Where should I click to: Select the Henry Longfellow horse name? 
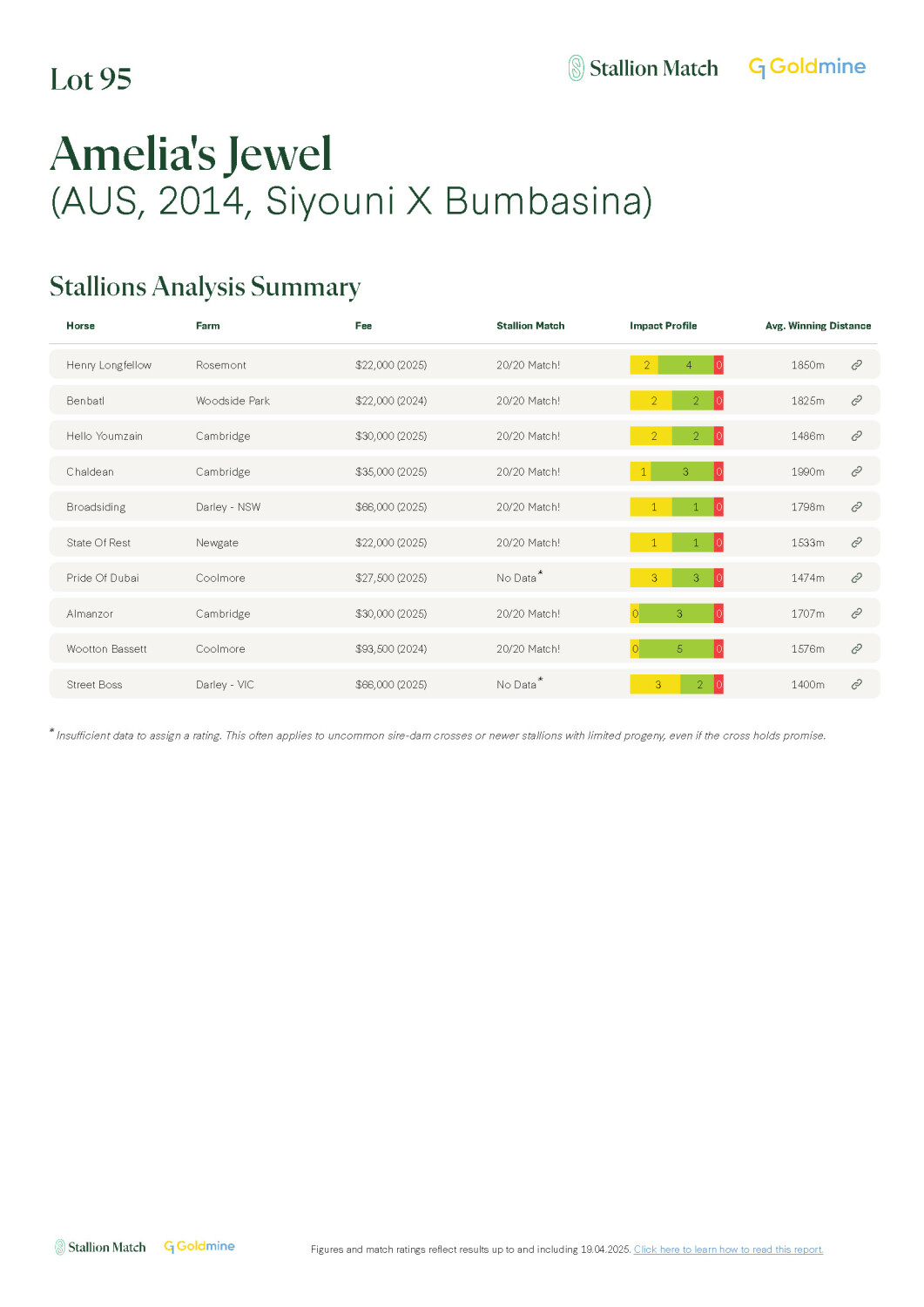click(109, 365)
